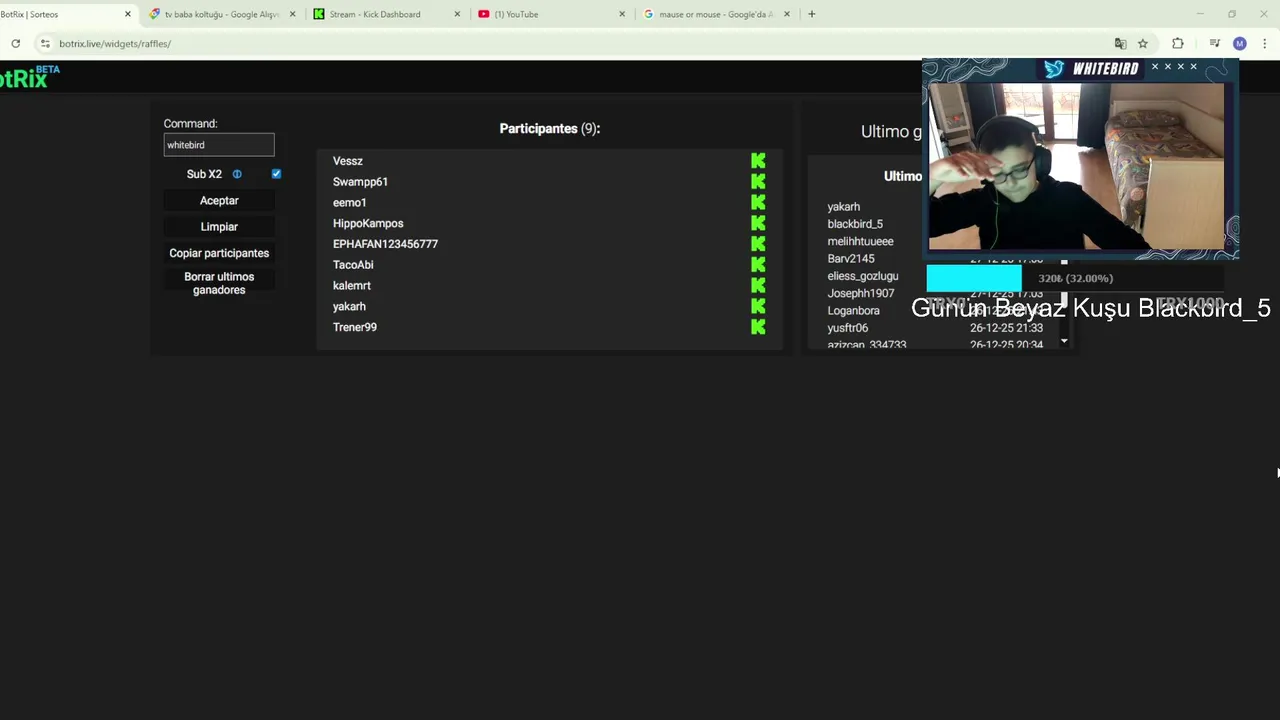Click the Aceptar button

click(x=219, y=201)
